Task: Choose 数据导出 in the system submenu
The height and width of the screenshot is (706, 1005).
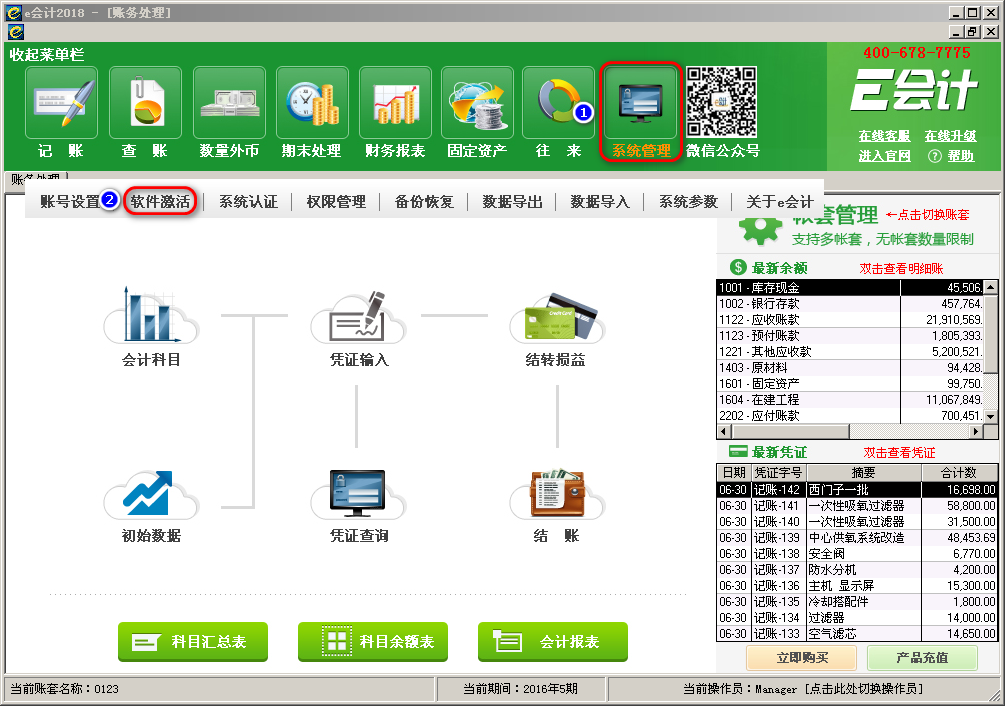Action: pos(512,202)
